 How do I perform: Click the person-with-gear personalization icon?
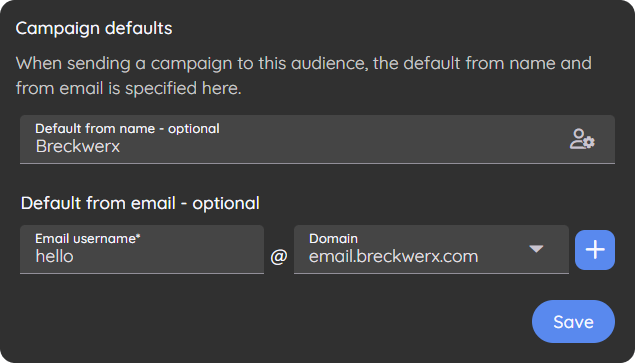coord(582,139)
